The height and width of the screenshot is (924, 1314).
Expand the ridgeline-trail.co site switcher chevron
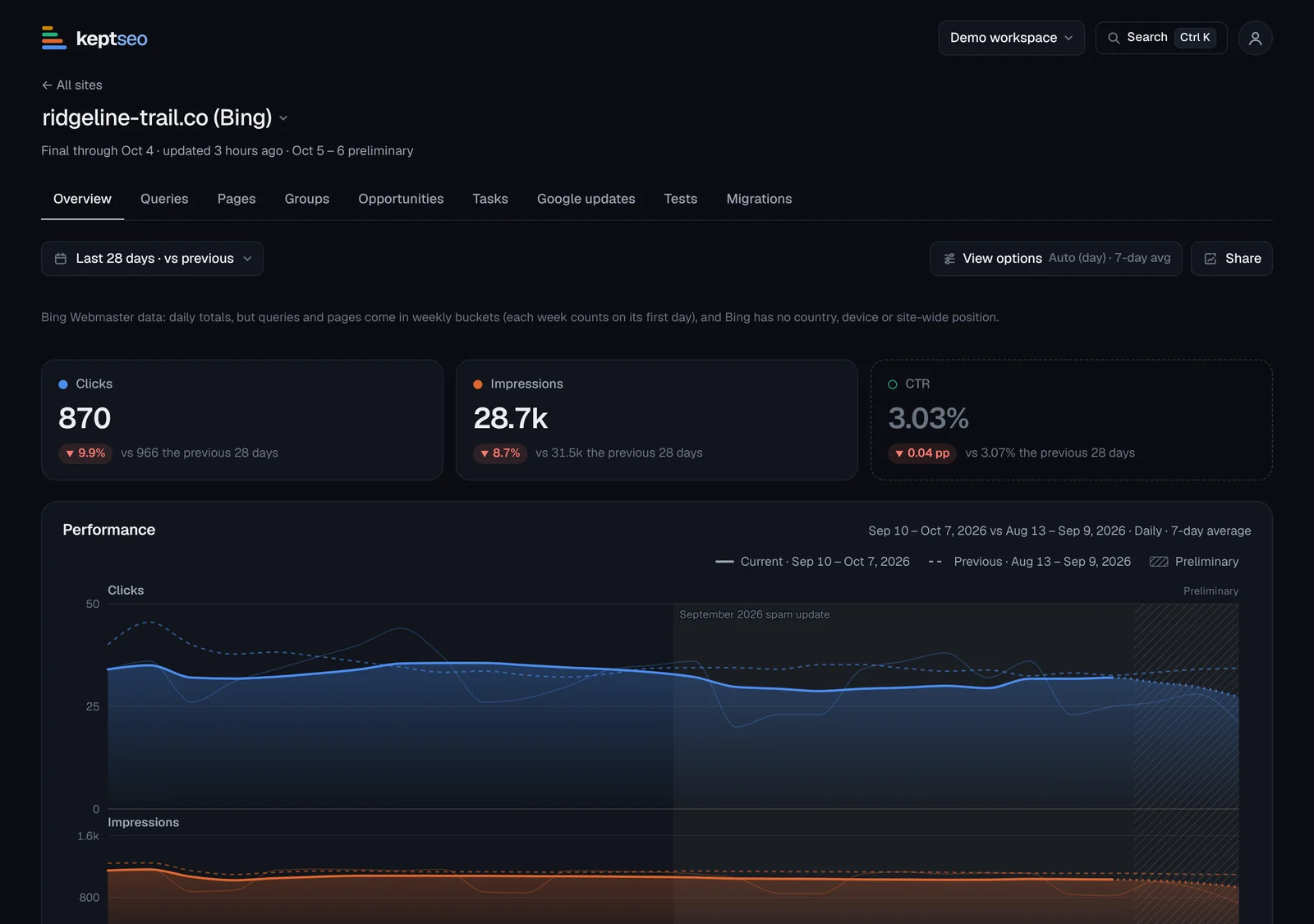pos(283,118)
